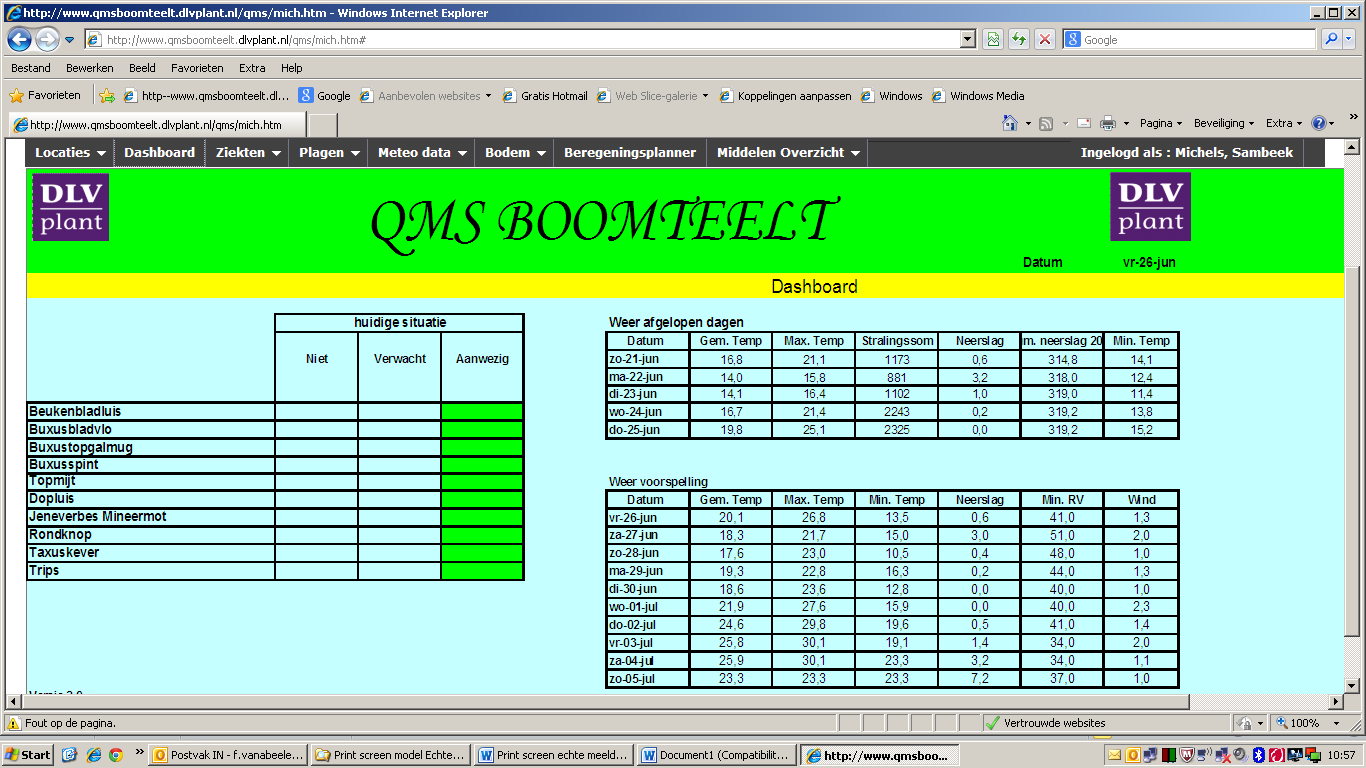Open the Beveiliging toolbar dropdown
This screenshot has height=768, width=1366.
point(1225,123)
